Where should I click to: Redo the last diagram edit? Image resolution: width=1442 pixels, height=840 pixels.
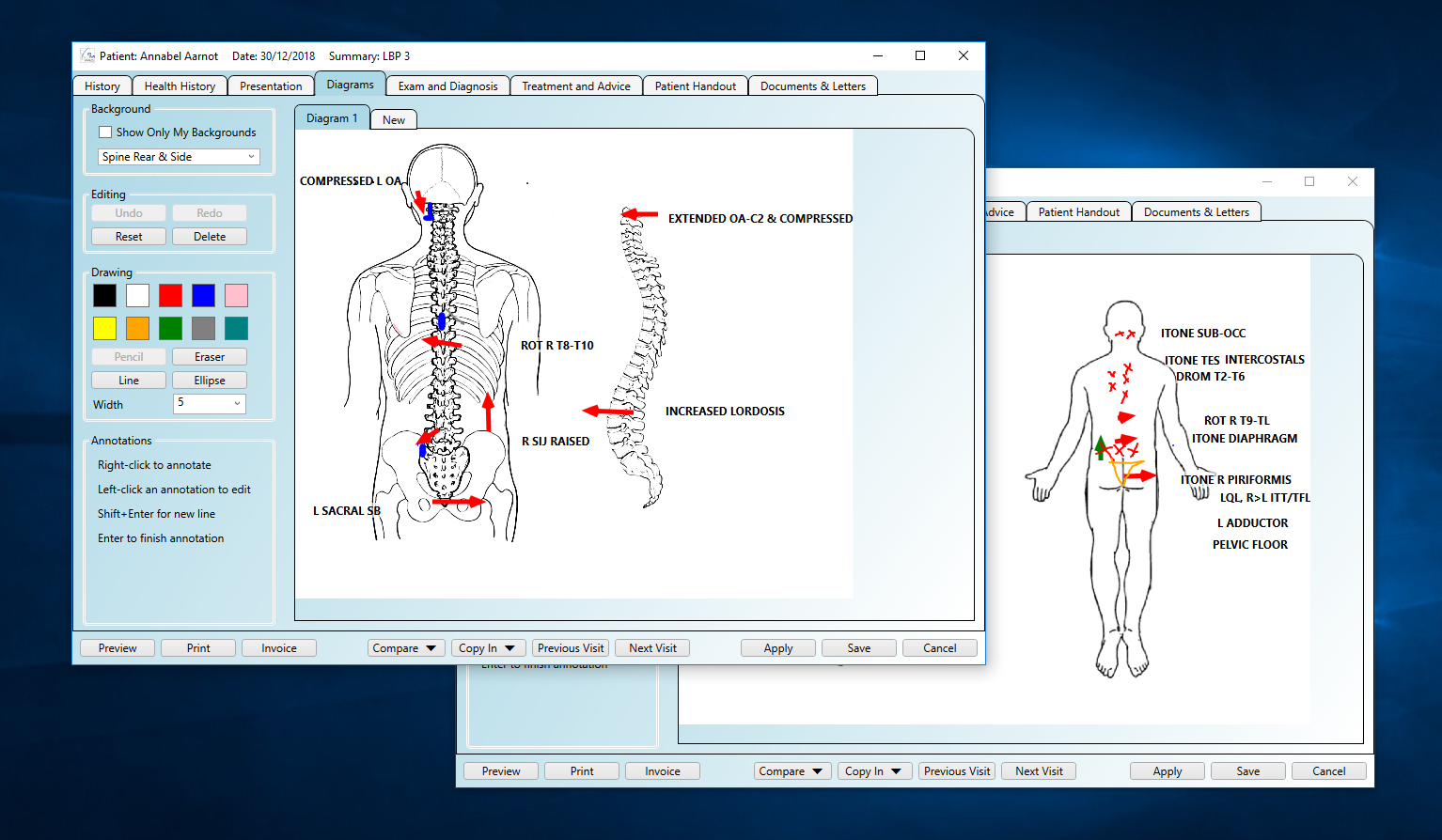(x=209, y=212)
